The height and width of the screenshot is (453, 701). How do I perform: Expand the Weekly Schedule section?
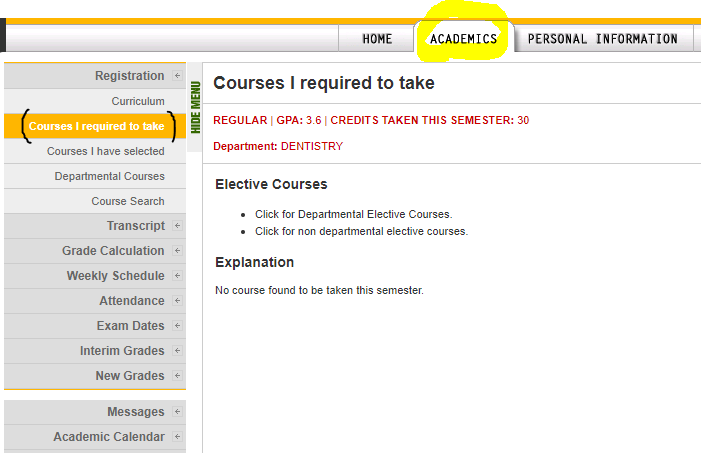click(95, 276)
